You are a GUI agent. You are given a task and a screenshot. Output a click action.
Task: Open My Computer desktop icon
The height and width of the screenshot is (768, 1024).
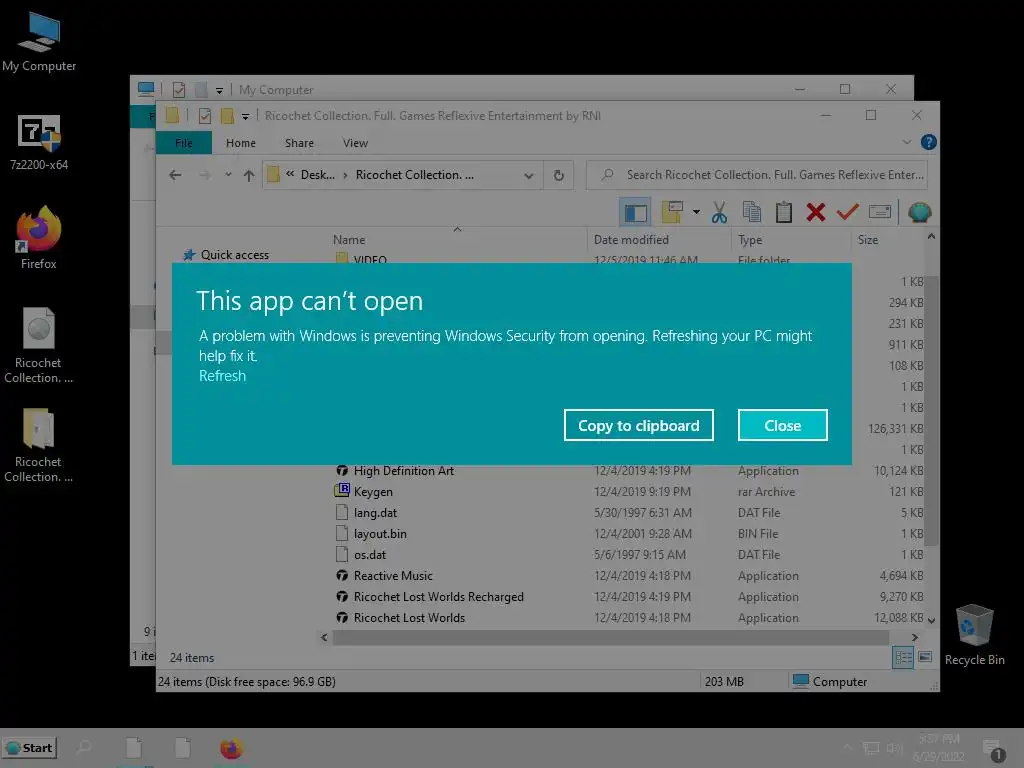click(39, 42)
